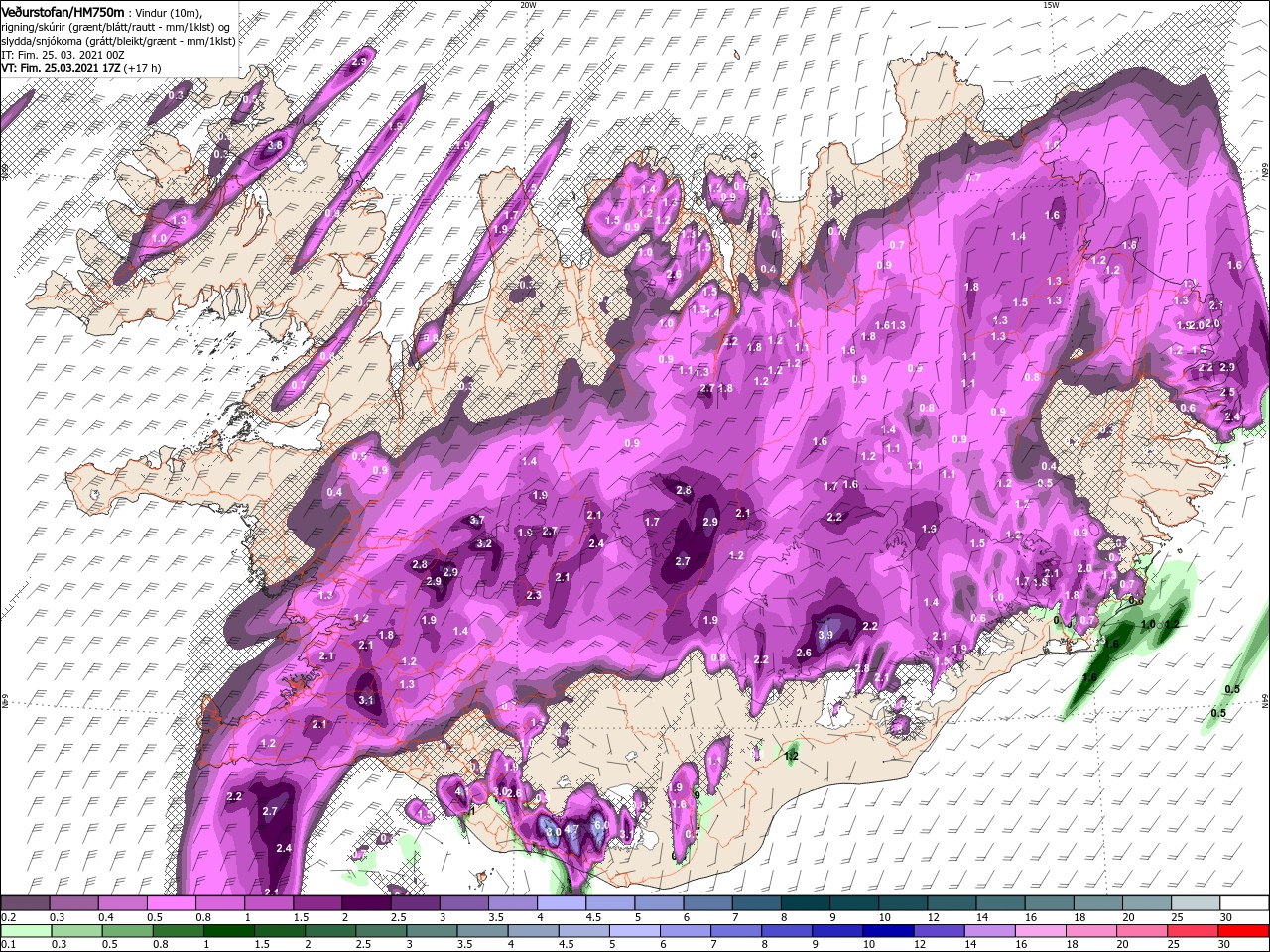Click the dark green swatch between 1 and 1.5

[x=229, y=930]
